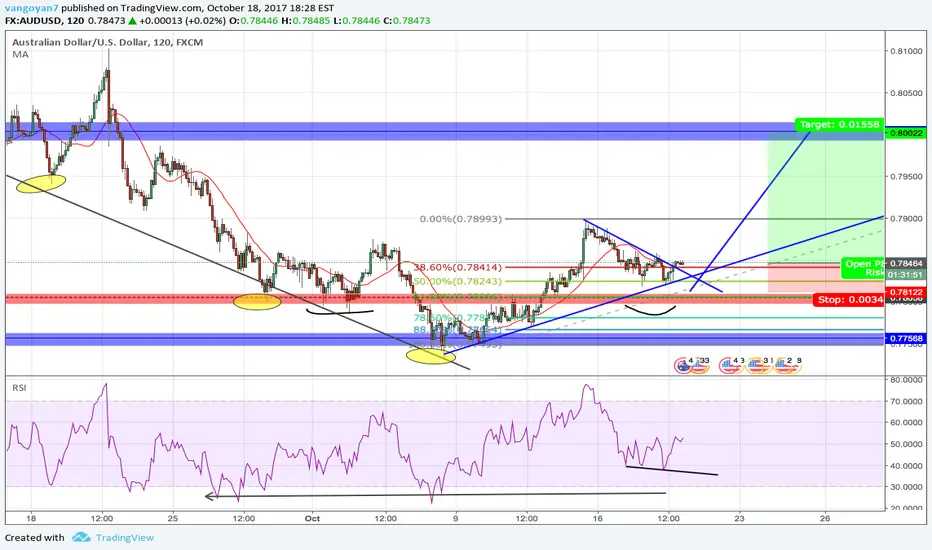Click the Australian flag economic event icon
This screenshot has width=932, height=550.
point(682,365)
